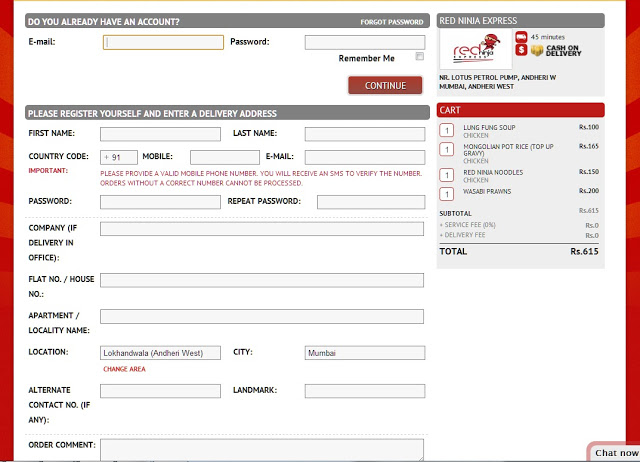Click the restaurant address near Lotus Petrol Pump

[497, 82]
